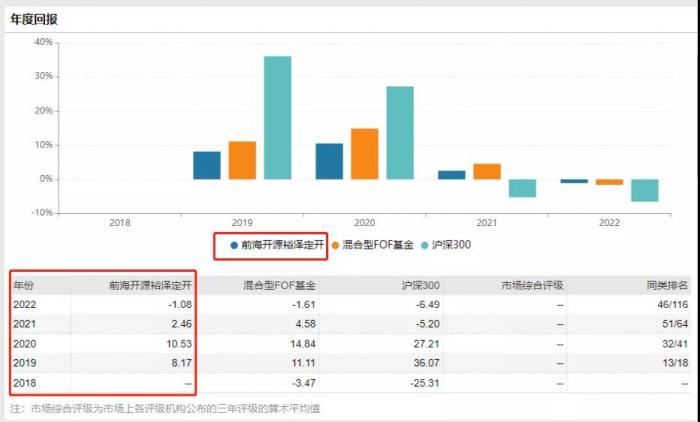Select the 2022 row year cell
This screenshot has width=700, height=422.
click(x=25, y=305)
